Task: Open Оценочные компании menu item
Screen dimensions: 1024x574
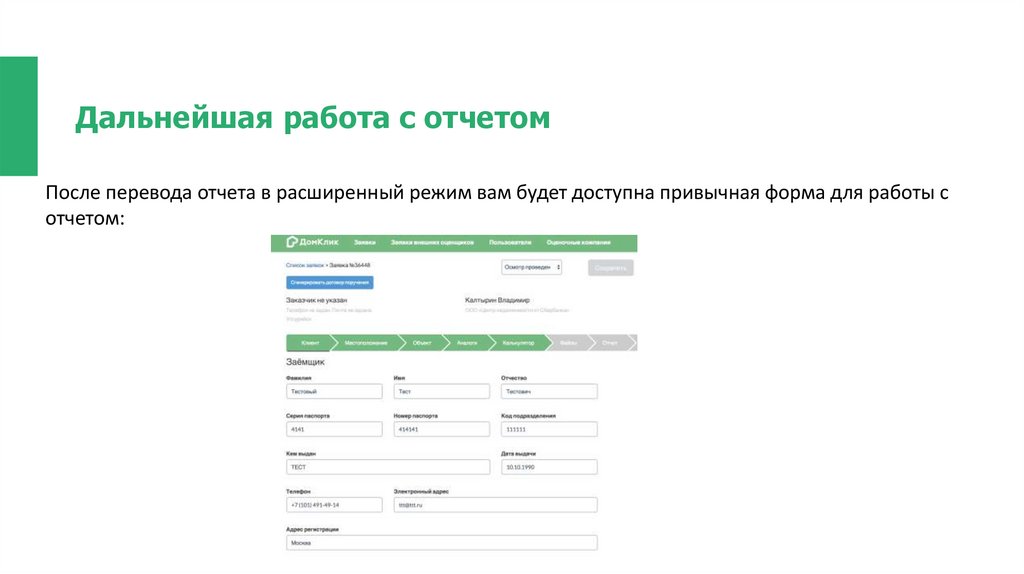Action: pyautogui.click(x=578, y=243)
